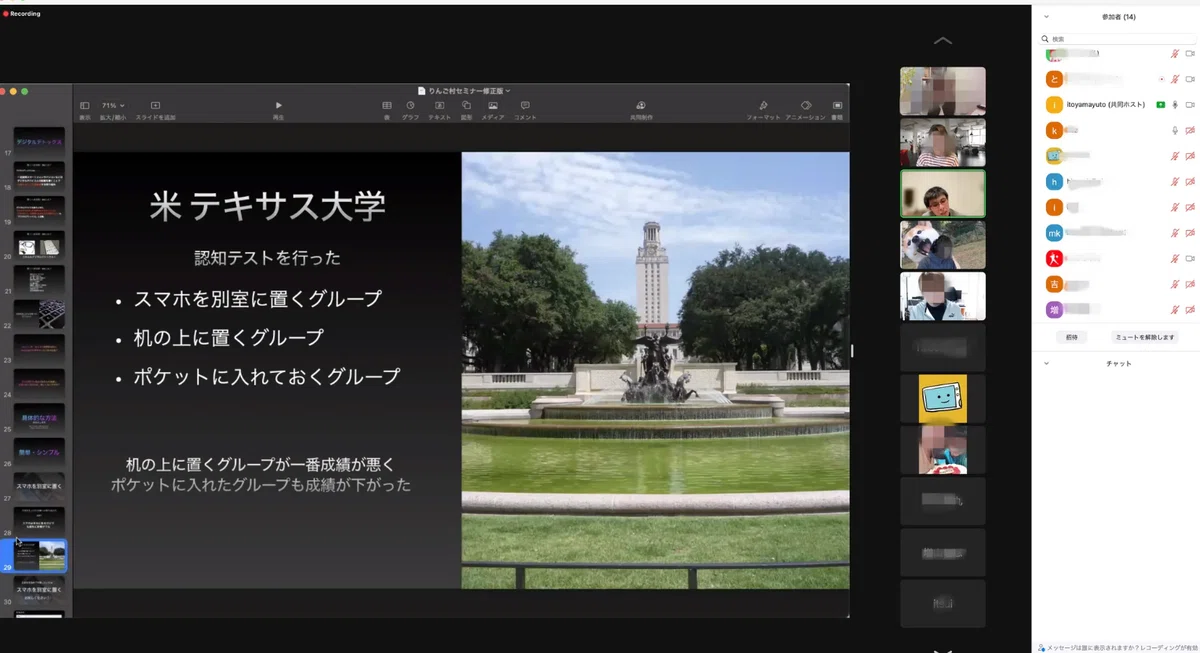Click bullet スマホを別室に置くグループ
1200x653 pixels.
pyautogui.click(x=257, y=298)
